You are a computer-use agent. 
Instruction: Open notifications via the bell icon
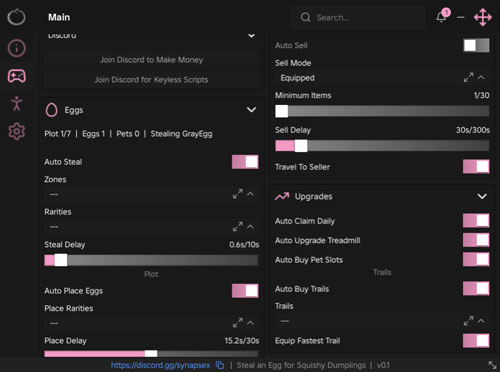[442, 16]
